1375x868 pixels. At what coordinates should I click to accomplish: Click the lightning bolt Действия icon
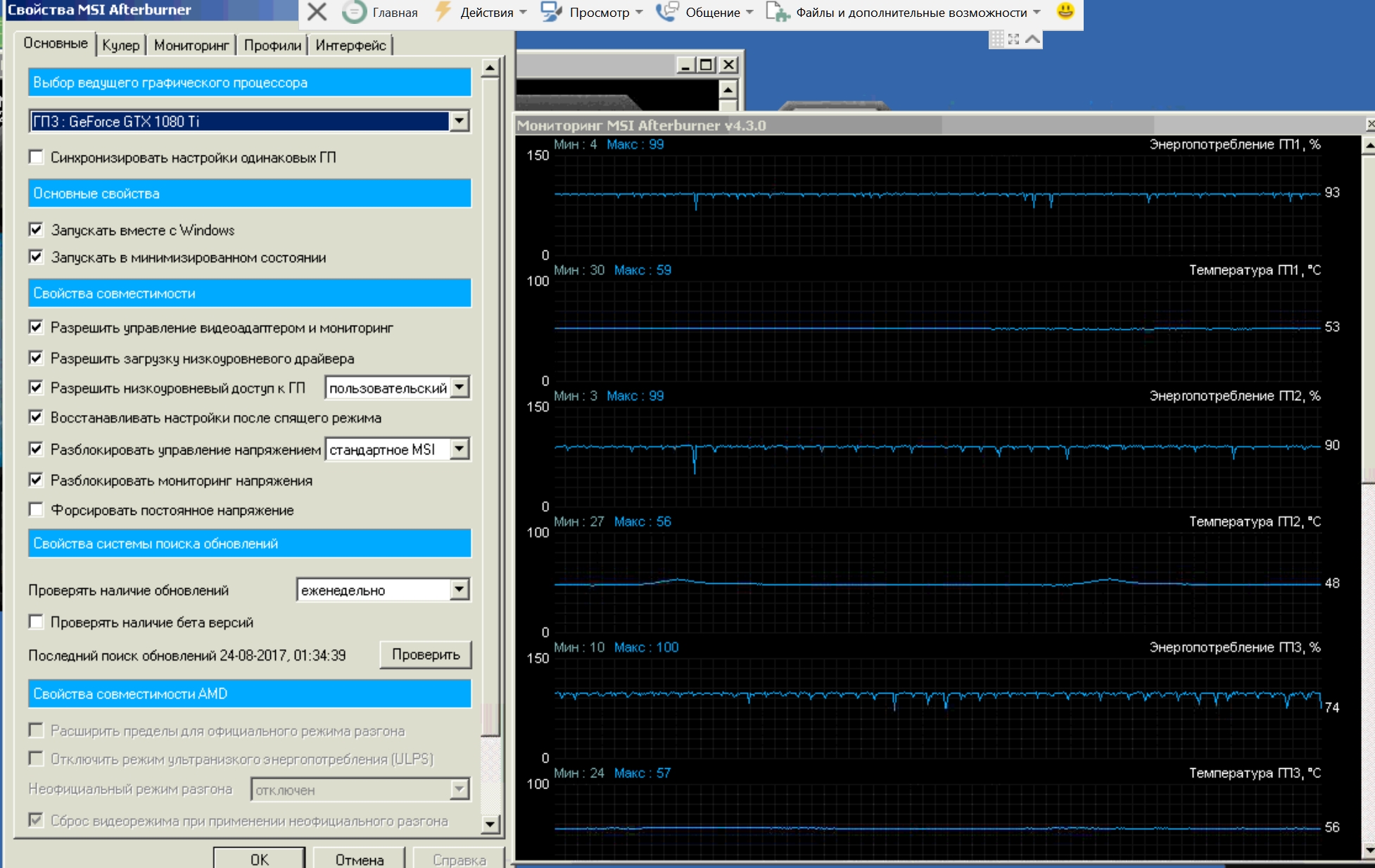[x=443, y=12]
